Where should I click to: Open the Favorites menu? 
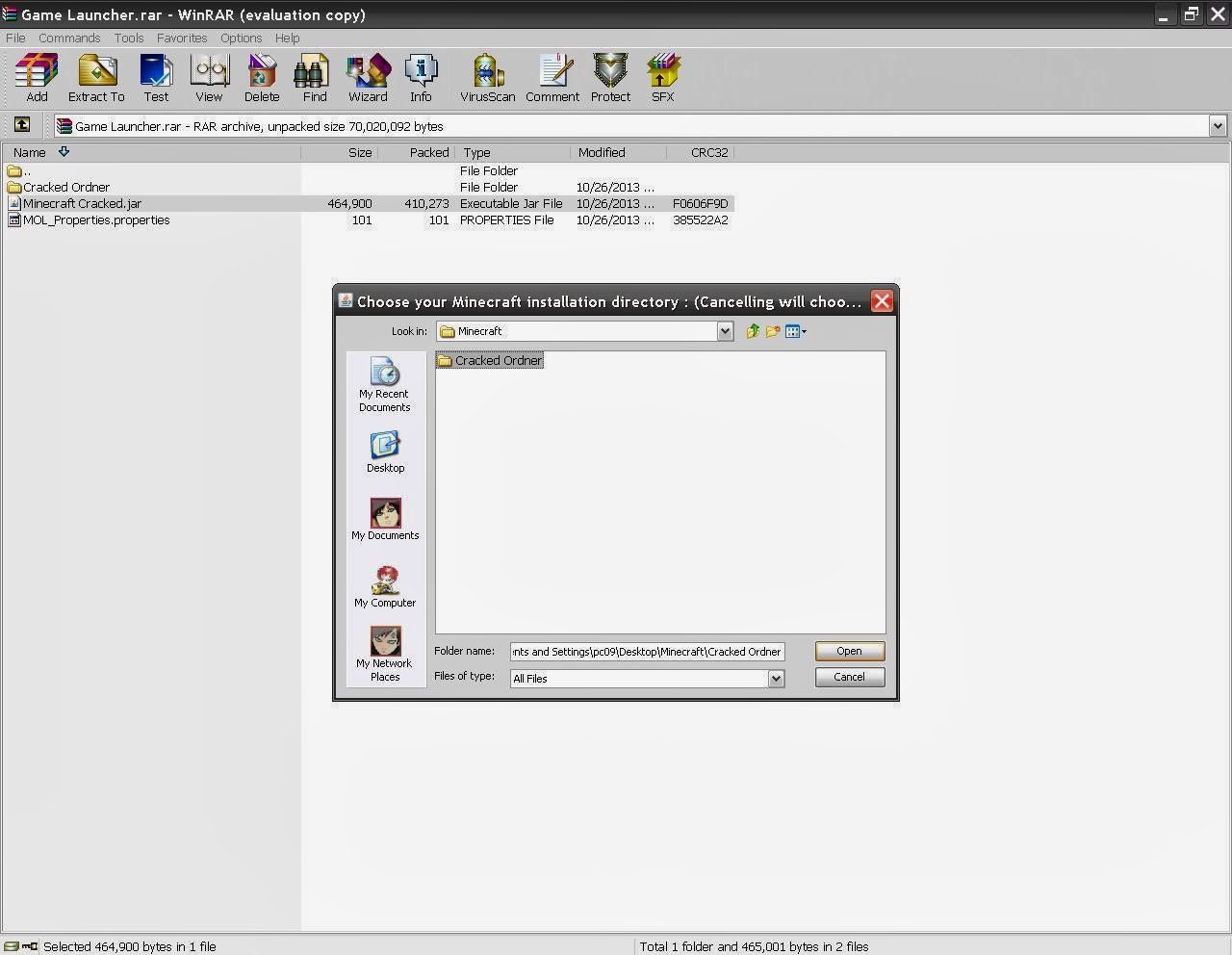[x=182, y=38]
